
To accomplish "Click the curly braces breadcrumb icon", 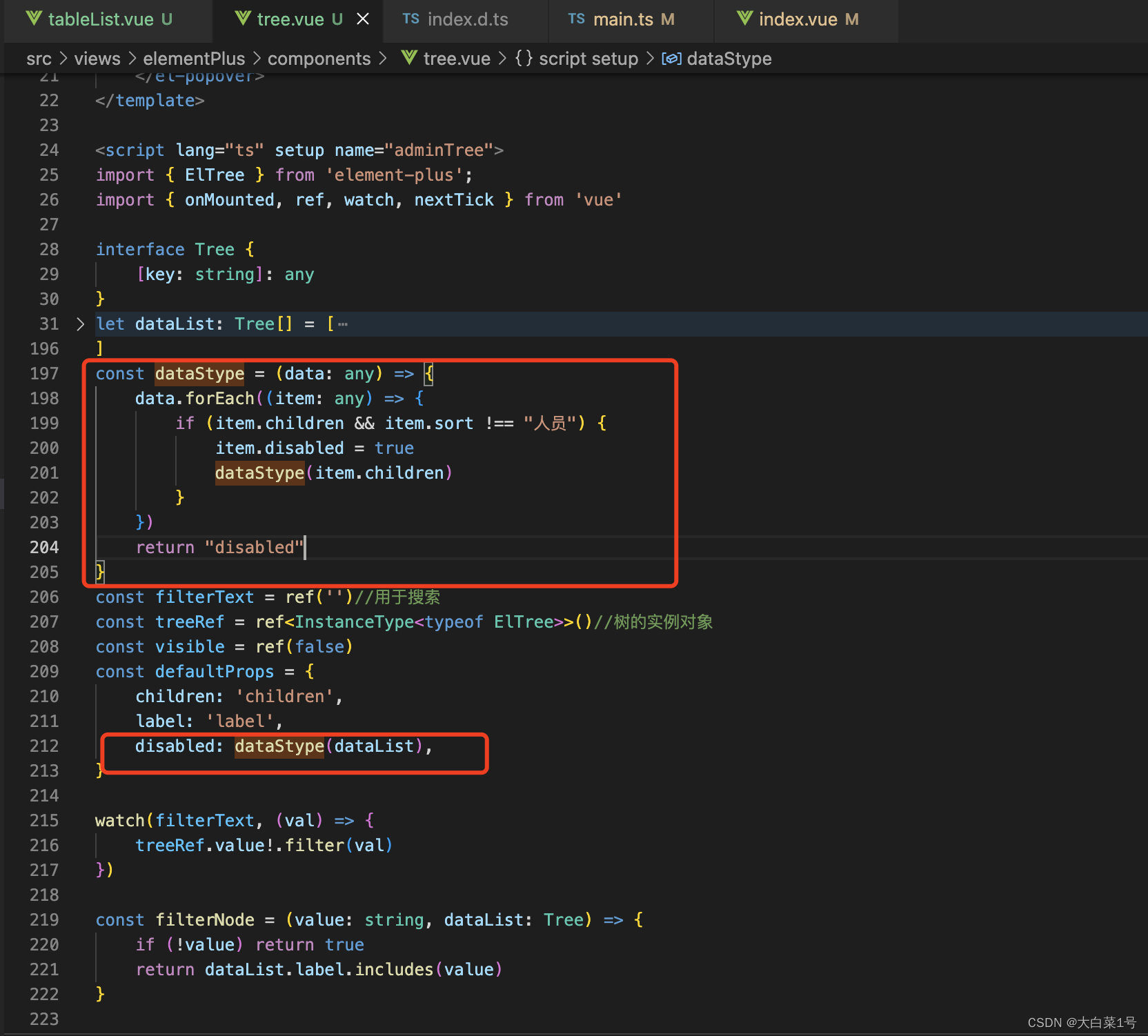I will [524, 59].
